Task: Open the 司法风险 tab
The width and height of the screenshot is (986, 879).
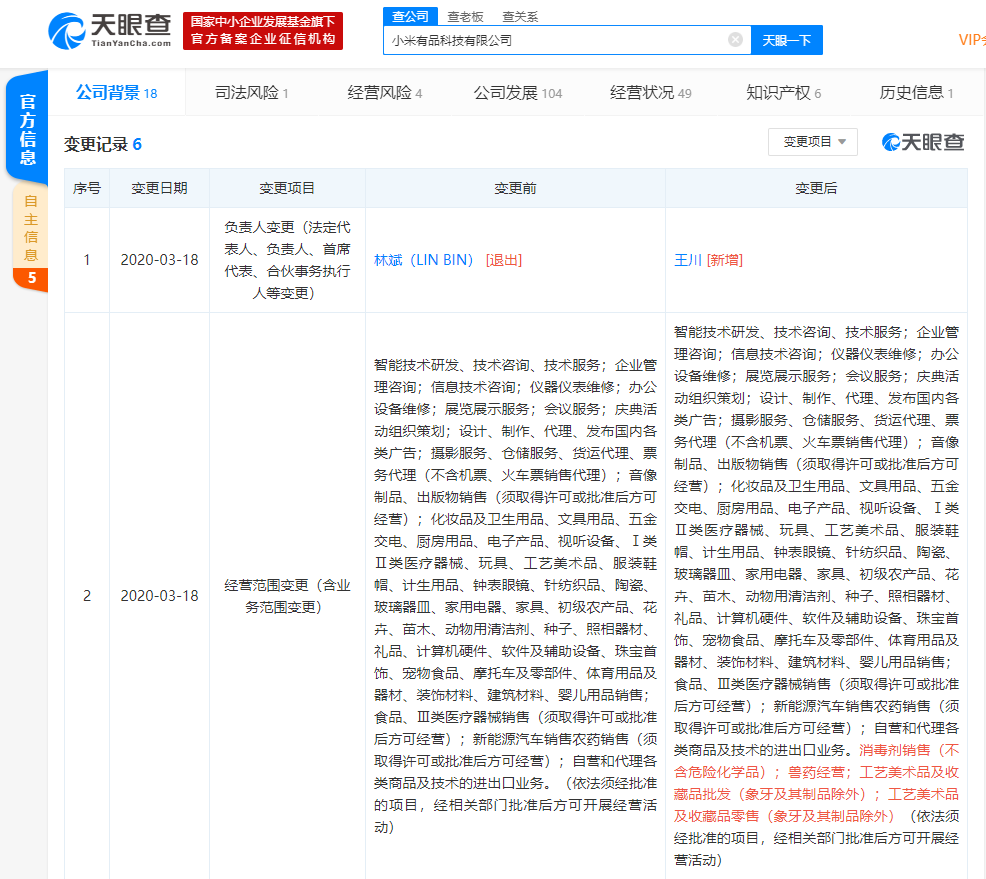Action: click(252, 93)
